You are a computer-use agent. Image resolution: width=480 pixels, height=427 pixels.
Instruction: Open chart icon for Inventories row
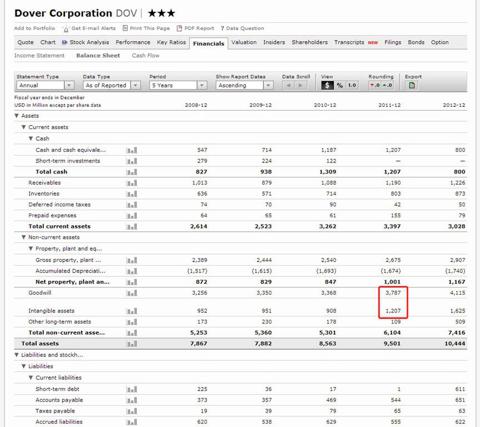132,194
